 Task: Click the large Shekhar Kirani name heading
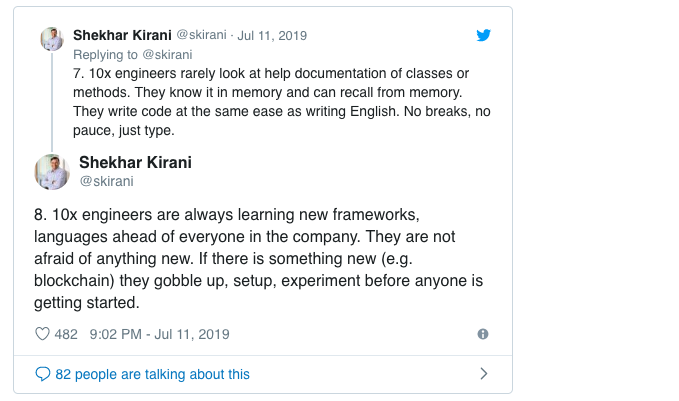(135, 162)
